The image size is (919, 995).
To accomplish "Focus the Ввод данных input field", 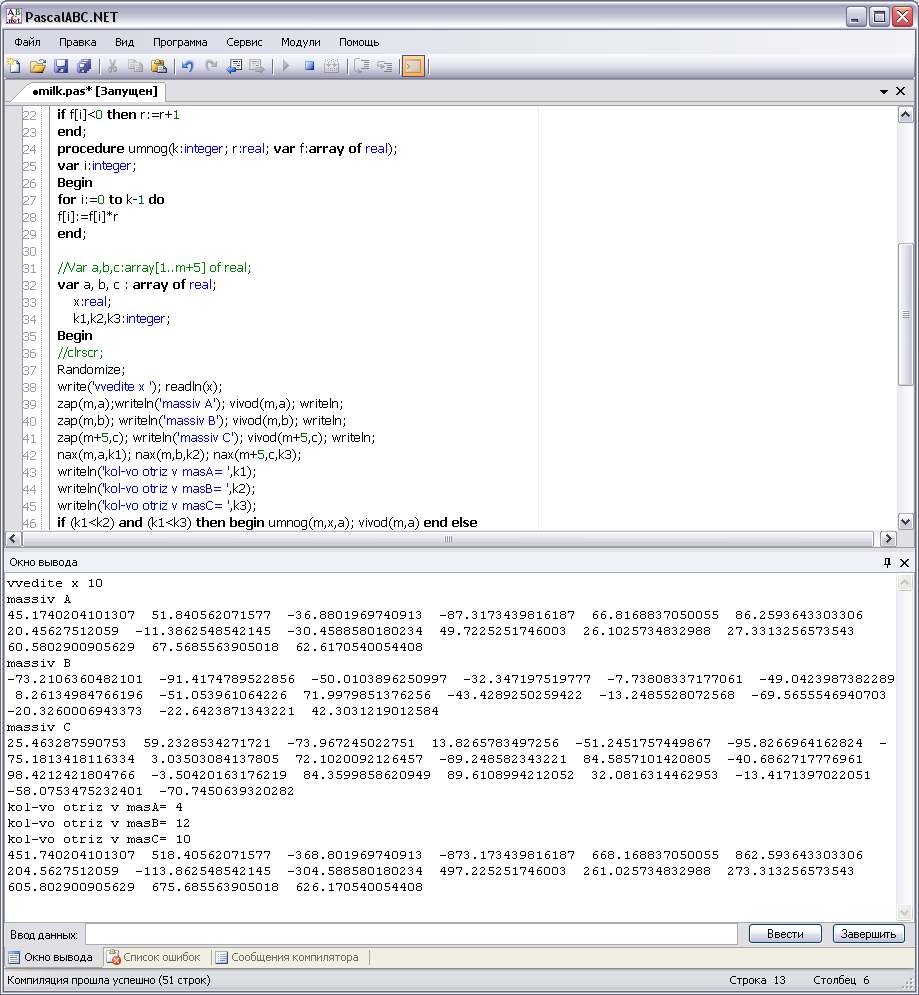I will pos(413,934).
